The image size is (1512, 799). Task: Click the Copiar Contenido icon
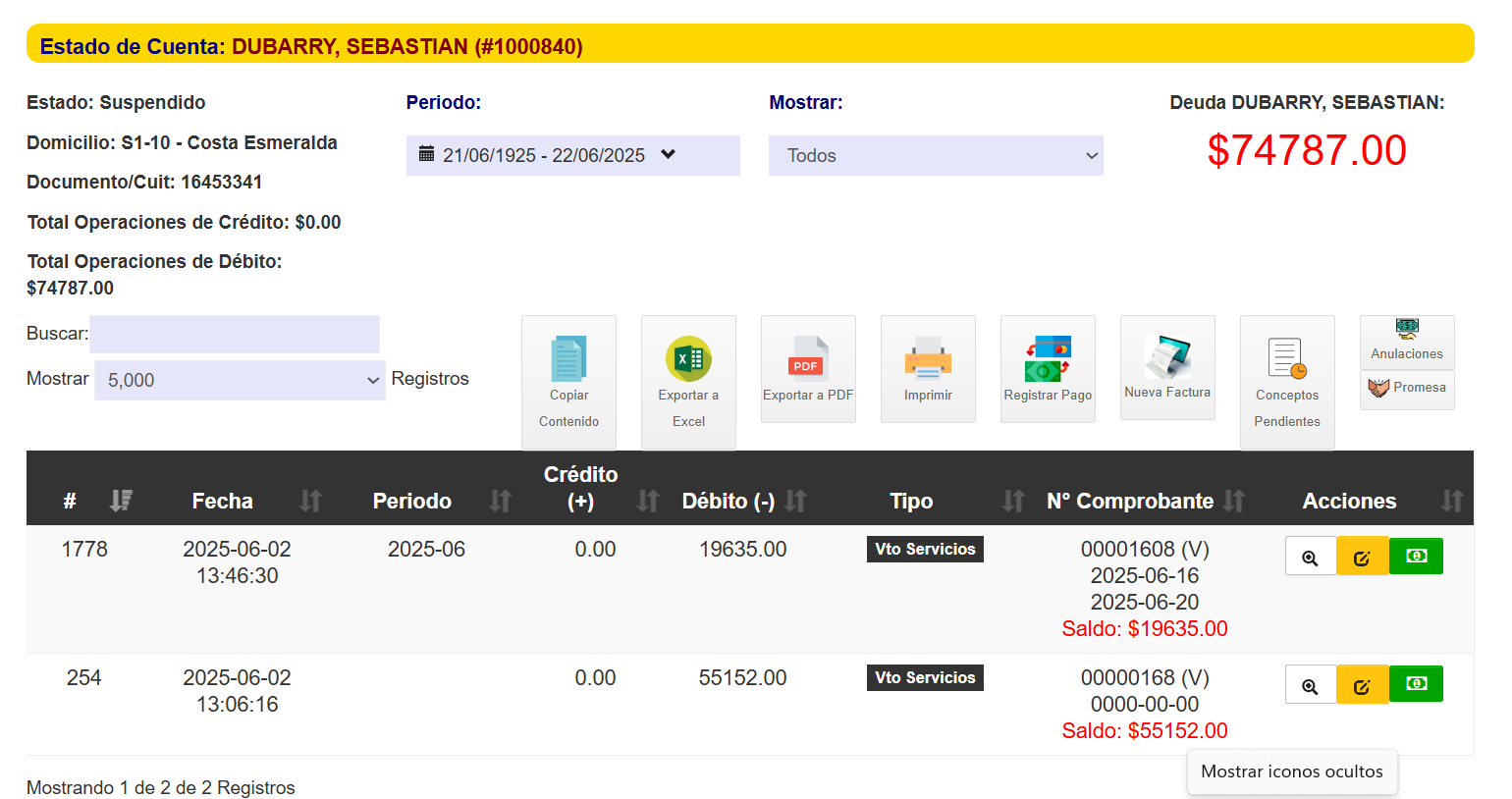coord(568,381)
